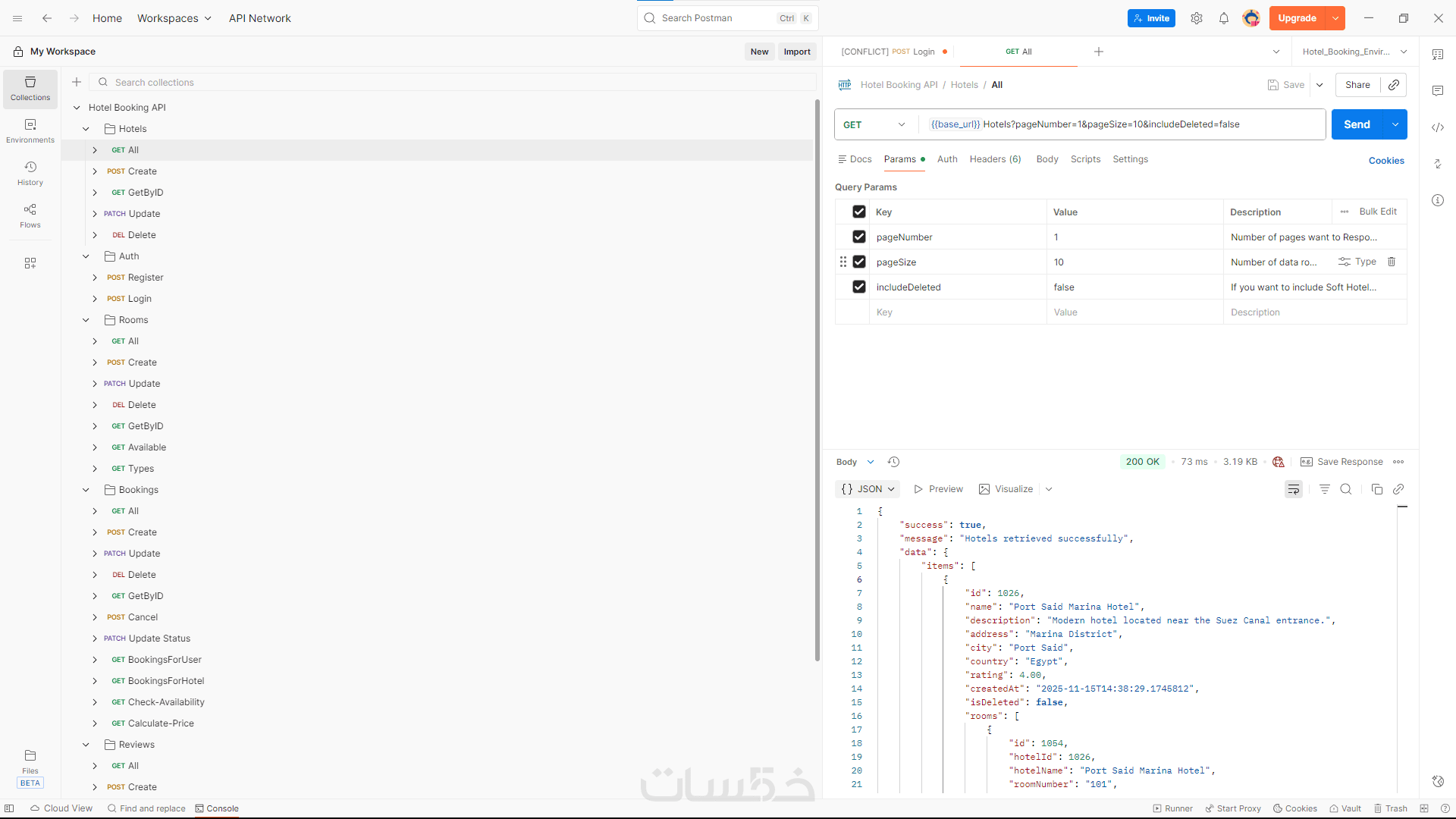1456x819 pixels.
Task: Collapse the Auth folder
Action: click(x=86, y=256)
